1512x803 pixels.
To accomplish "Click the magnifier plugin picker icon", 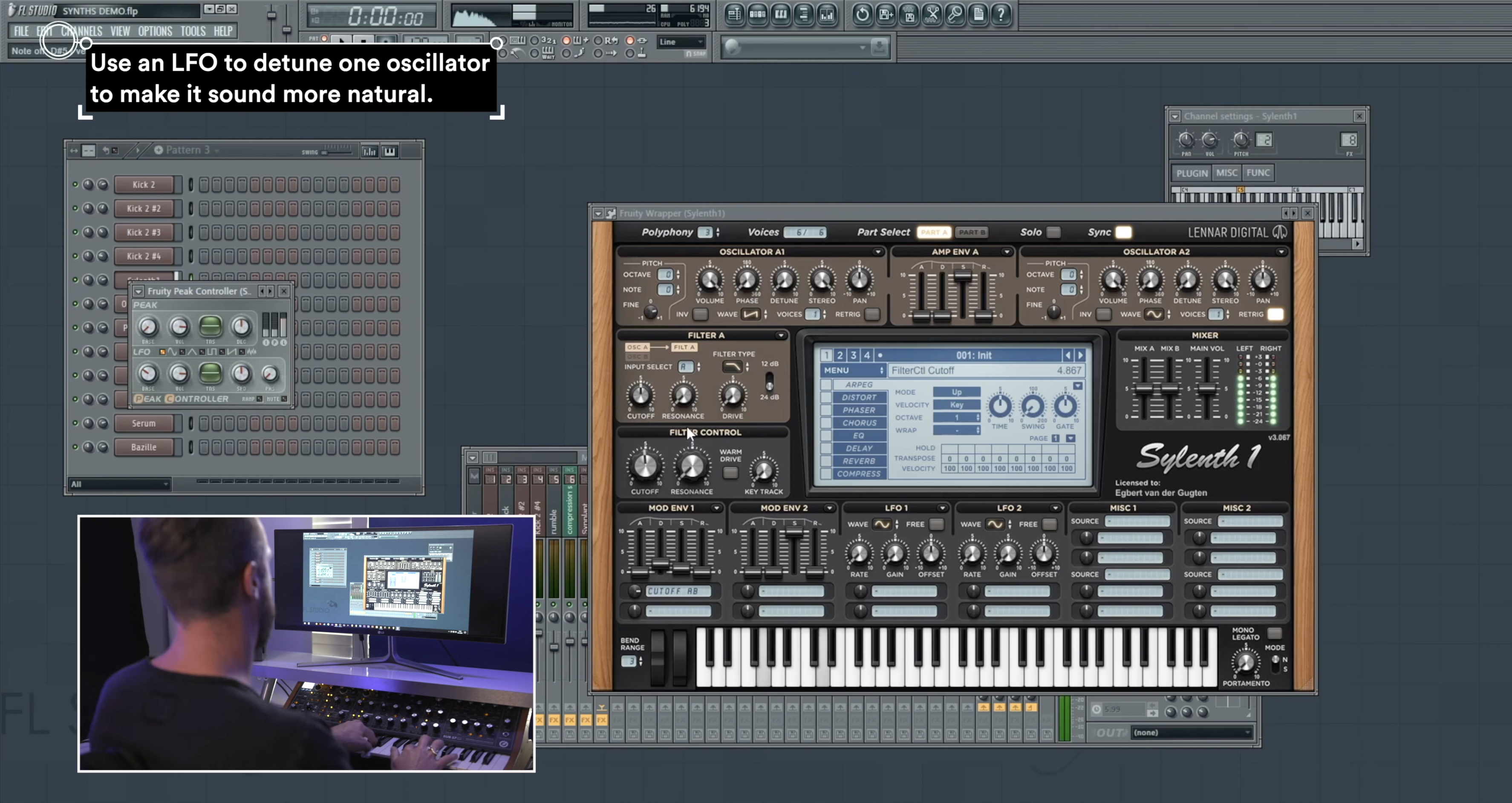I will [955, 14].
